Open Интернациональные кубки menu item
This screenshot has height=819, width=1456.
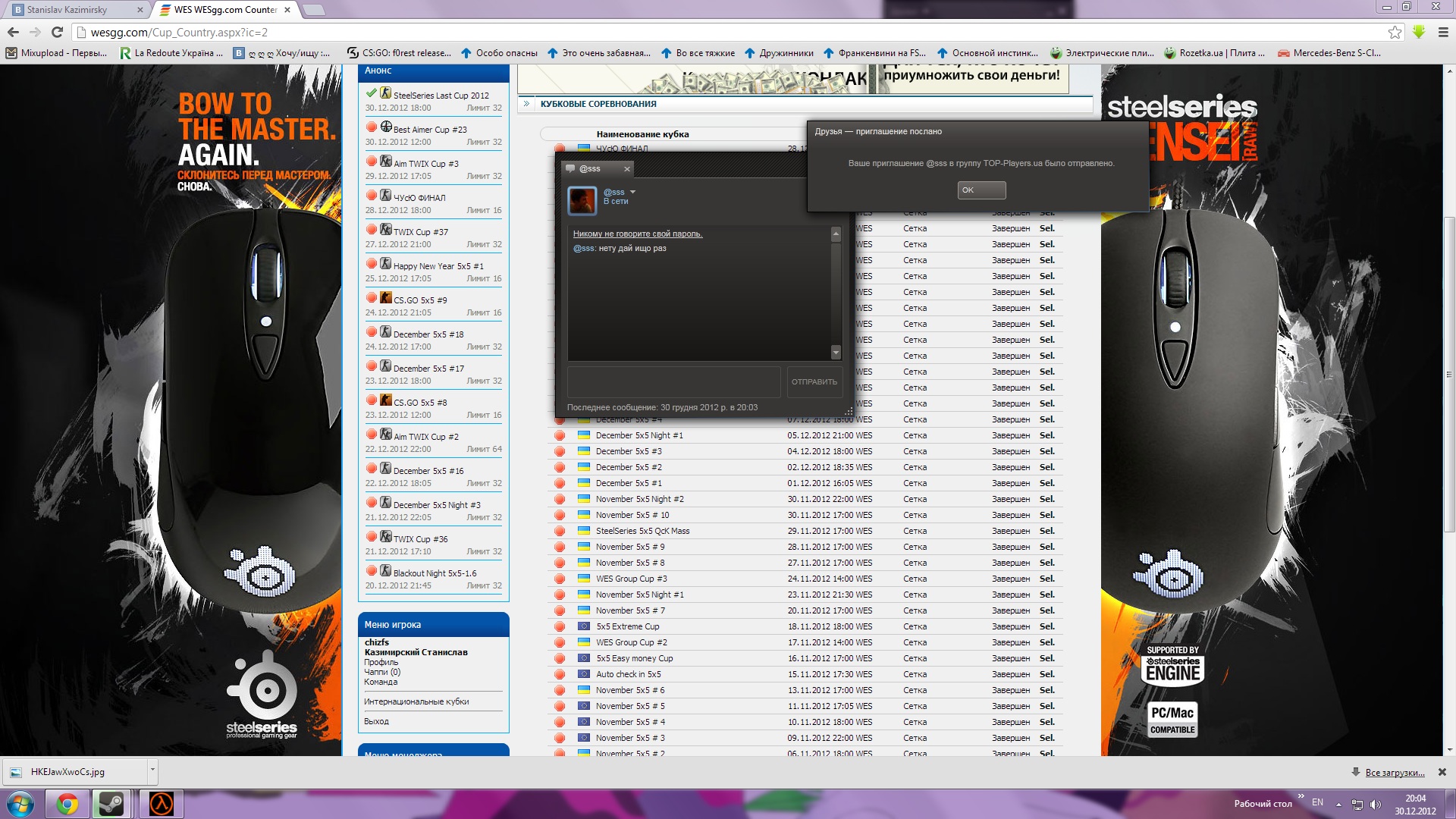[x=416, y=701]
